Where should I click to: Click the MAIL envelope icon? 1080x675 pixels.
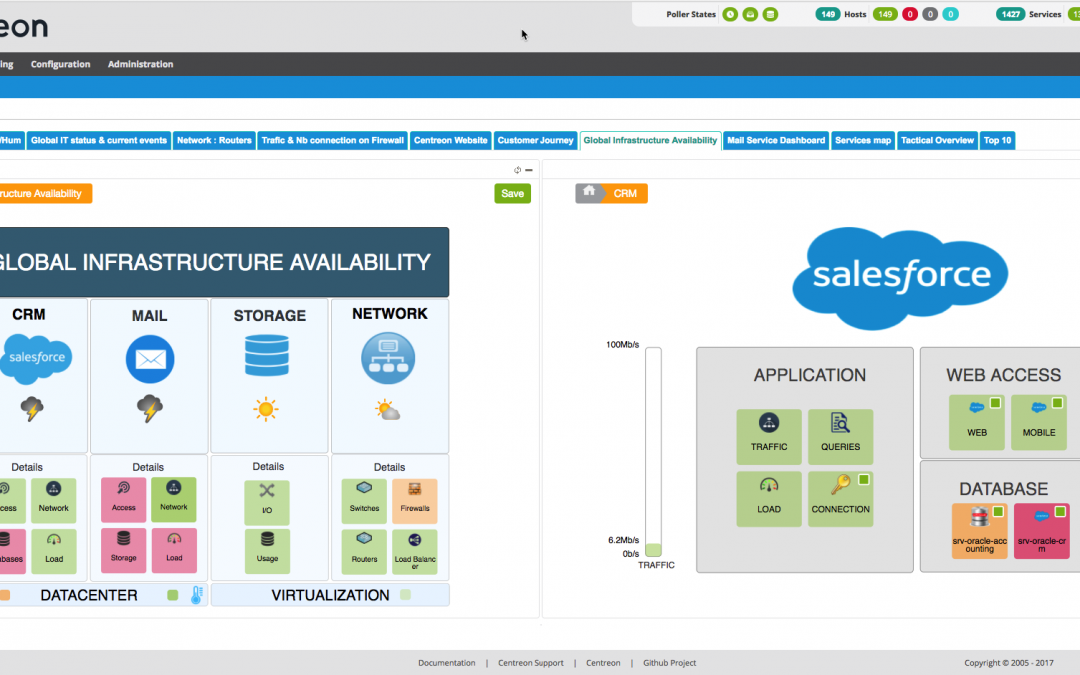tap(150, 359)
